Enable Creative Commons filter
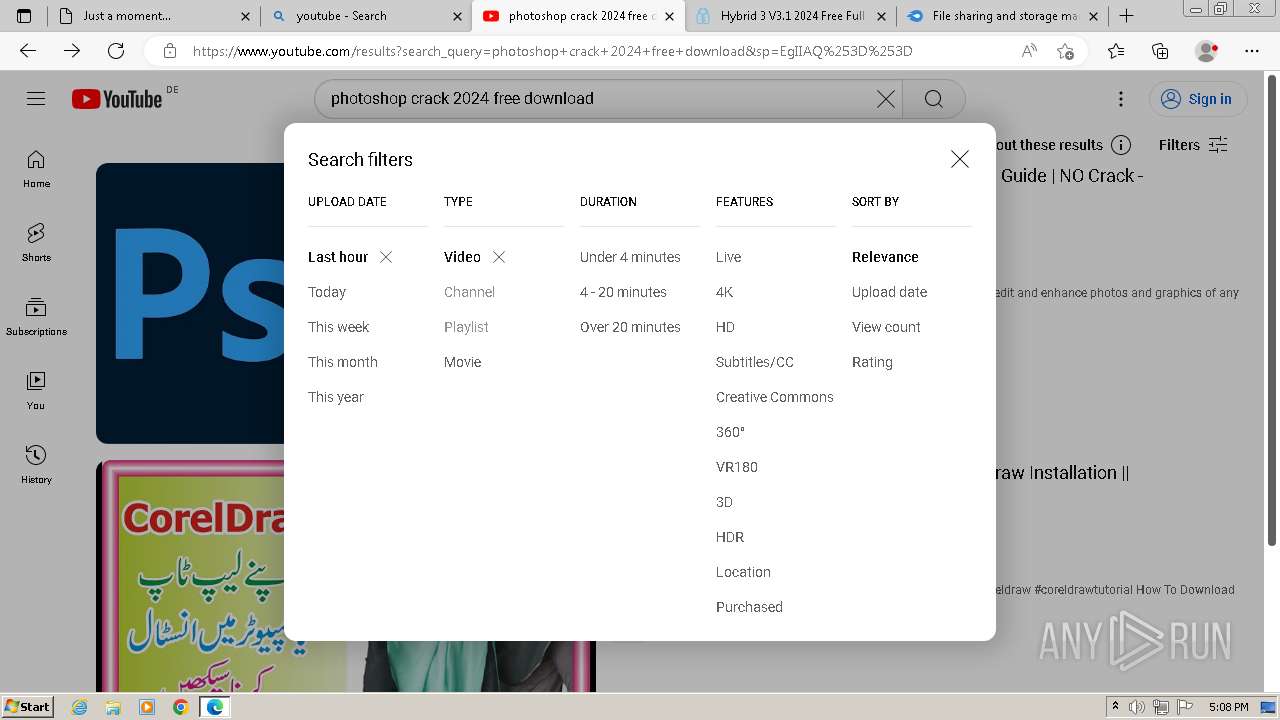 (775, 397)
